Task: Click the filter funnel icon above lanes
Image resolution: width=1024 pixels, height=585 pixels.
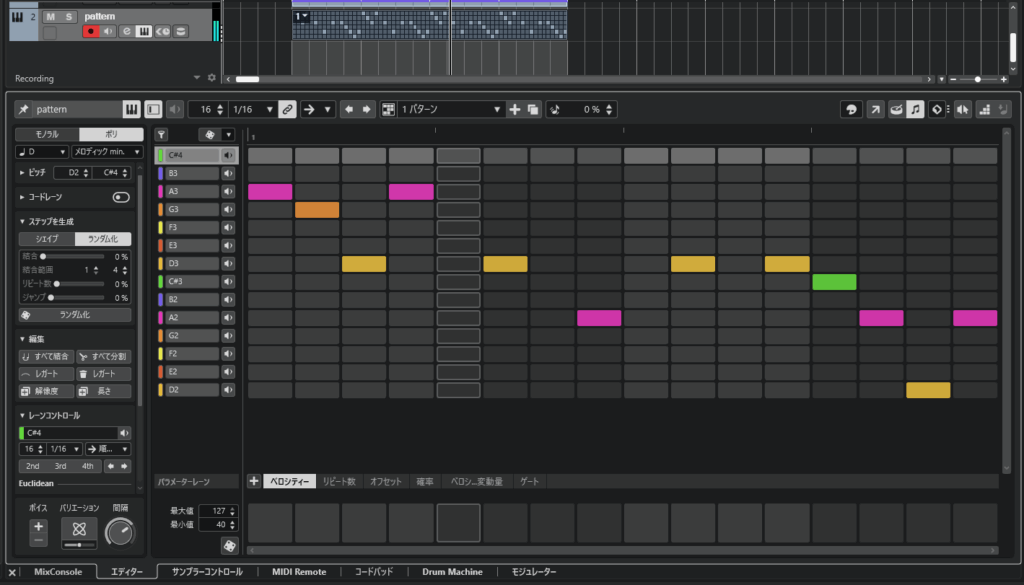Action: pyautogui.click(x=162, y=134)
